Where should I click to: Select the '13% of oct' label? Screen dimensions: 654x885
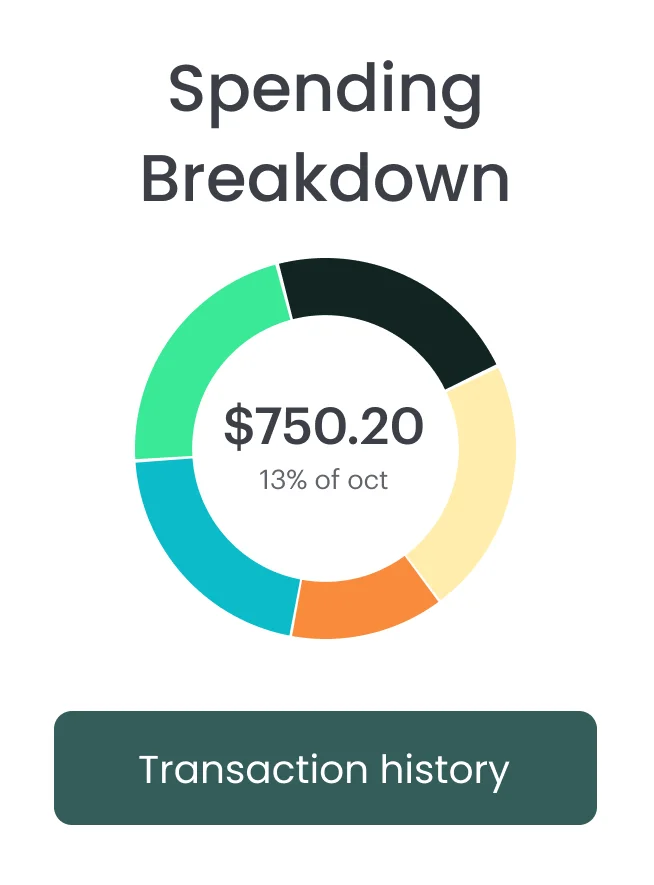(x=324, y=480)
